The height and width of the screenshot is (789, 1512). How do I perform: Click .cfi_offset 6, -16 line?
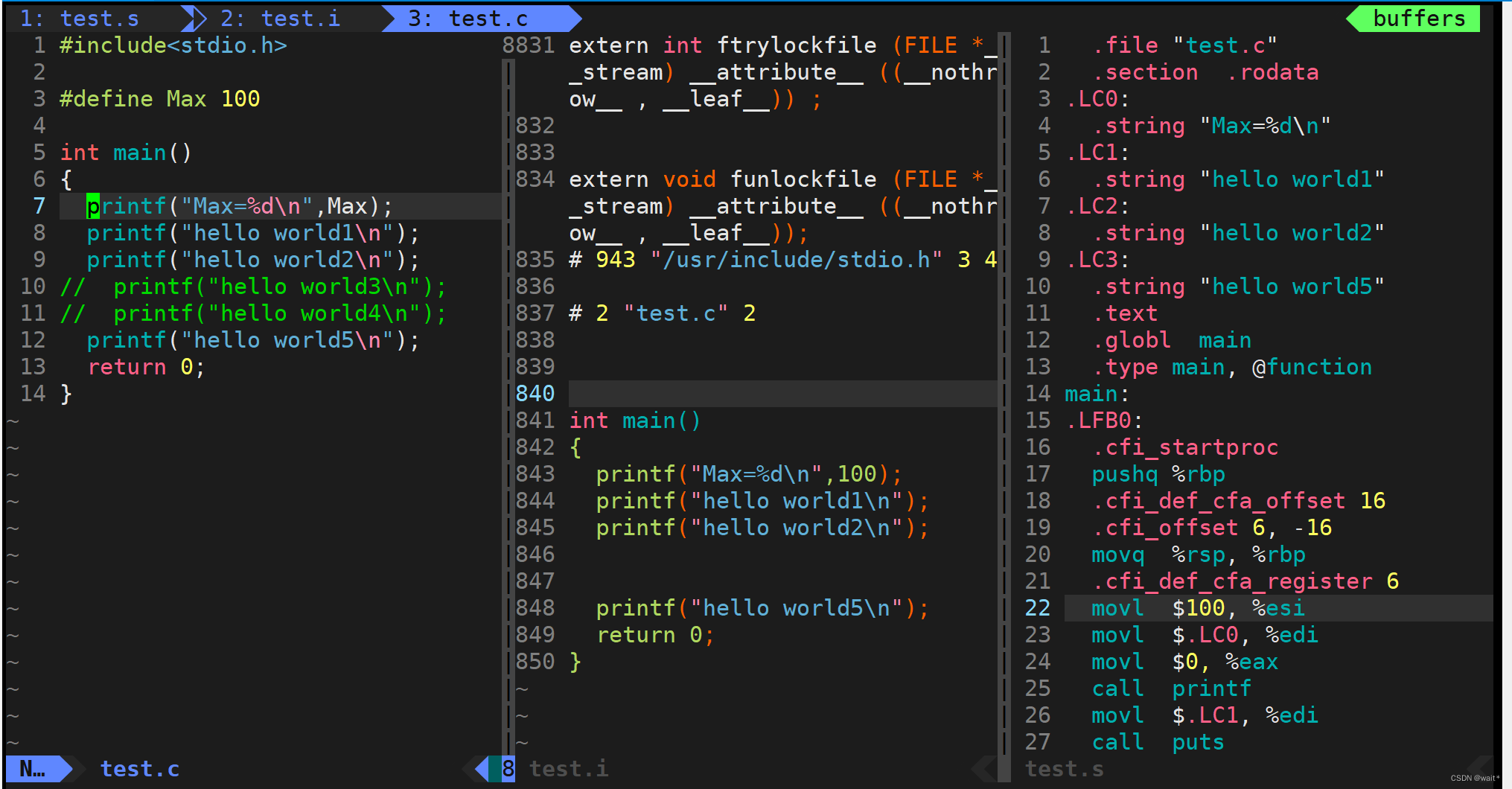click(1212, 528)
